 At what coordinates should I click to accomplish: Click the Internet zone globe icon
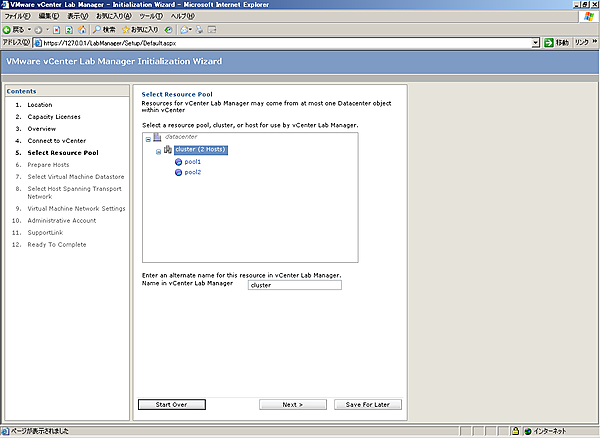pyautogui.click(x=528, y=431)
